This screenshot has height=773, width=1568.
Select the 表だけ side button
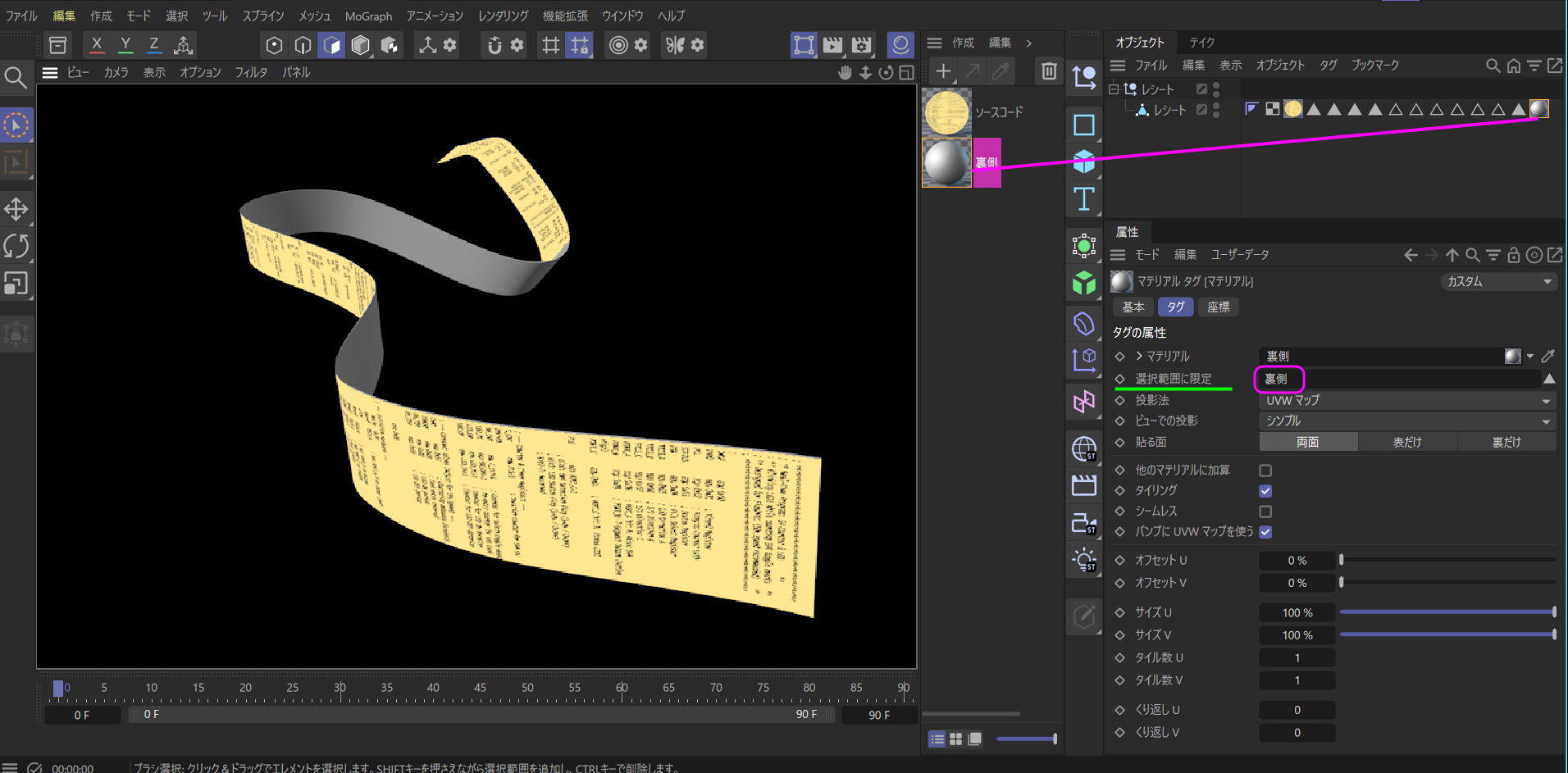[x=1407, y=442]
